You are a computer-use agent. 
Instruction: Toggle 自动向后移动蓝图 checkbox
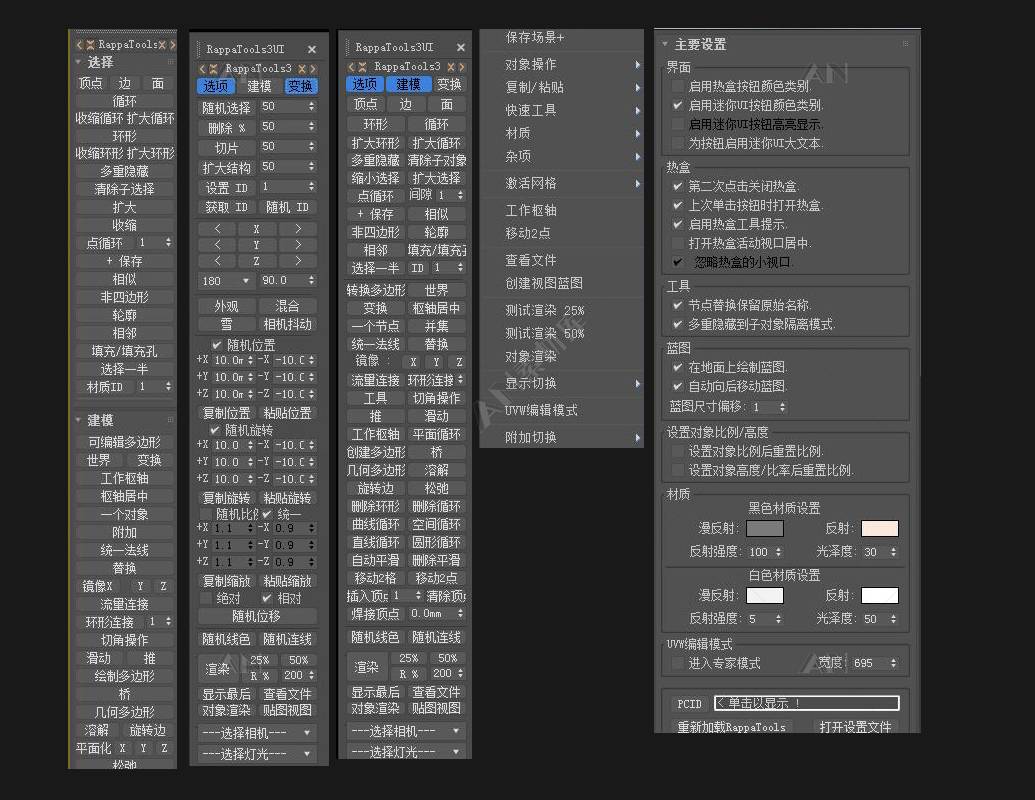677,386
